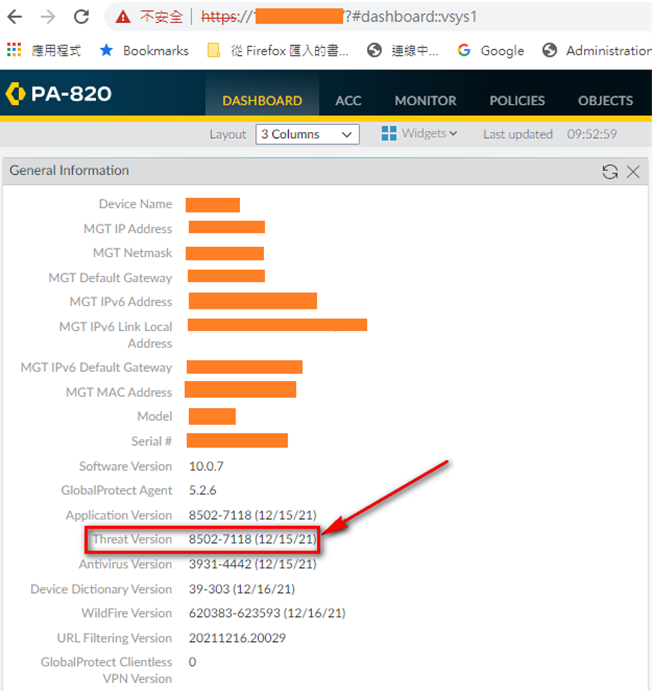Click the WildFire Version label
The width and height of the screenshot is (653, 691).
click(x=127, y=613)
